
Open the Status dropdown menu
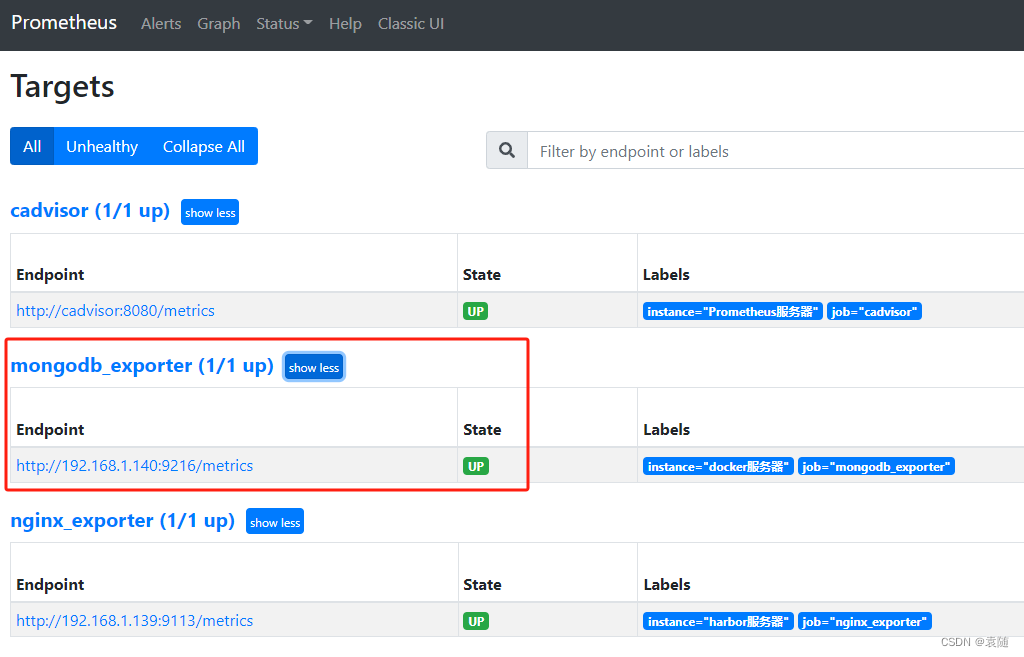point(284,23)
